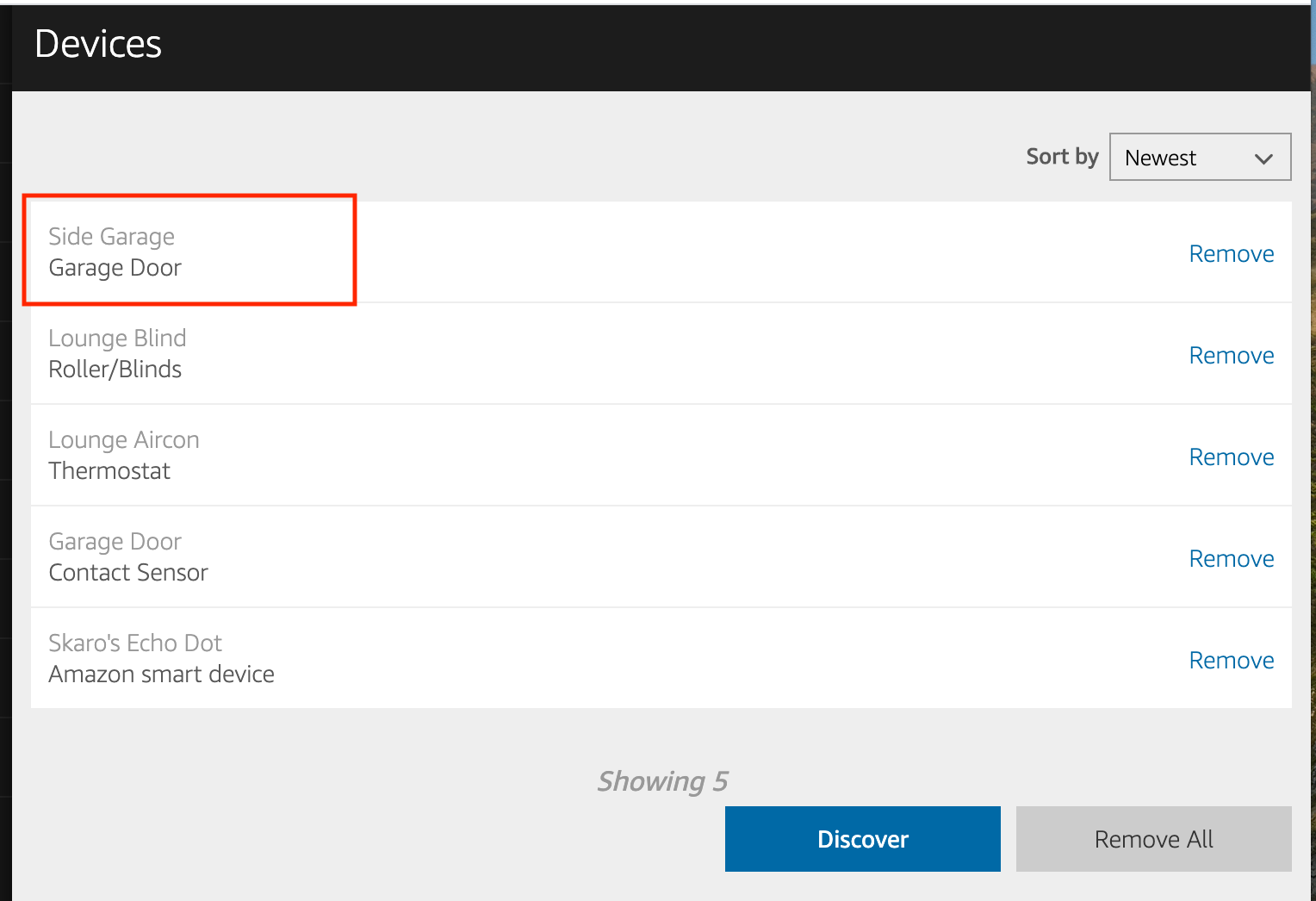Screen dimensions: 1316x901
Task: Select the Lounge Aircon device name
Action: (x=123, y=439)
